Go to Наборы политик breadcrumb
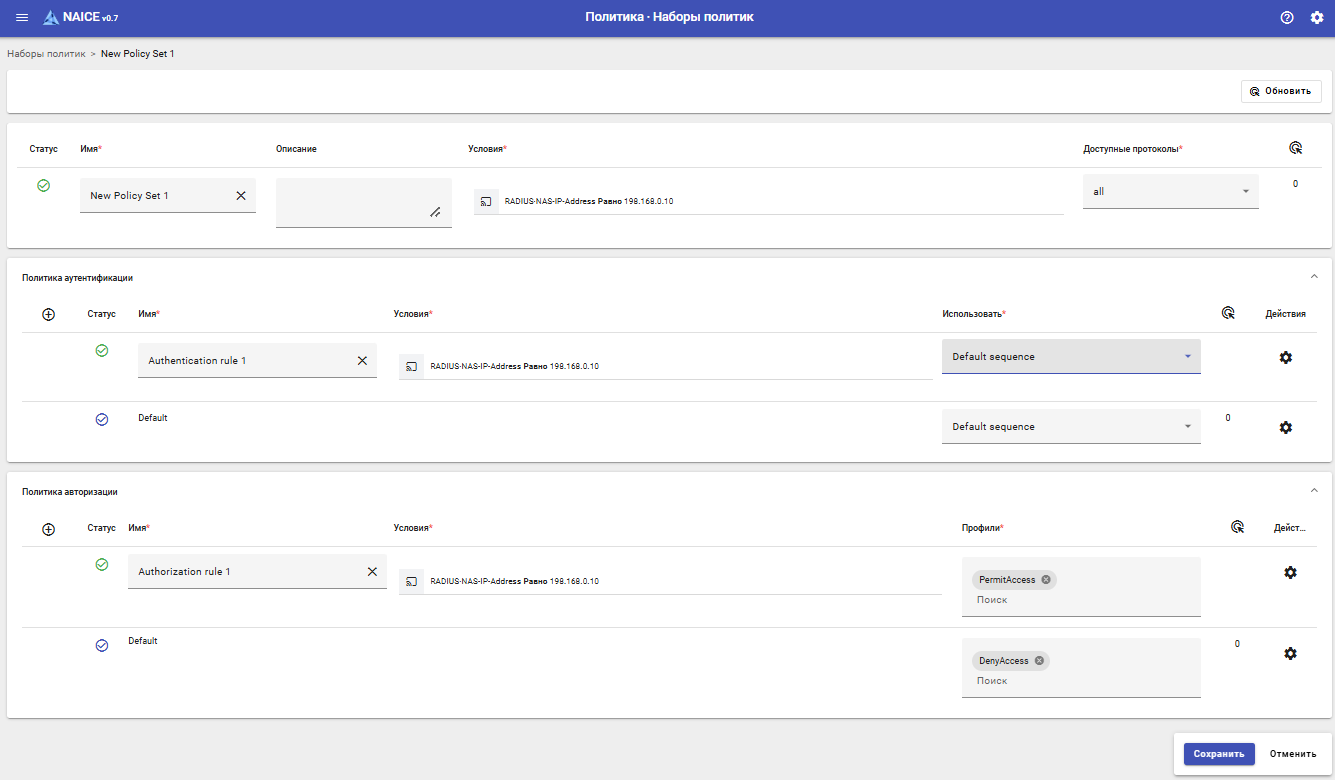 tap(46, 53)
